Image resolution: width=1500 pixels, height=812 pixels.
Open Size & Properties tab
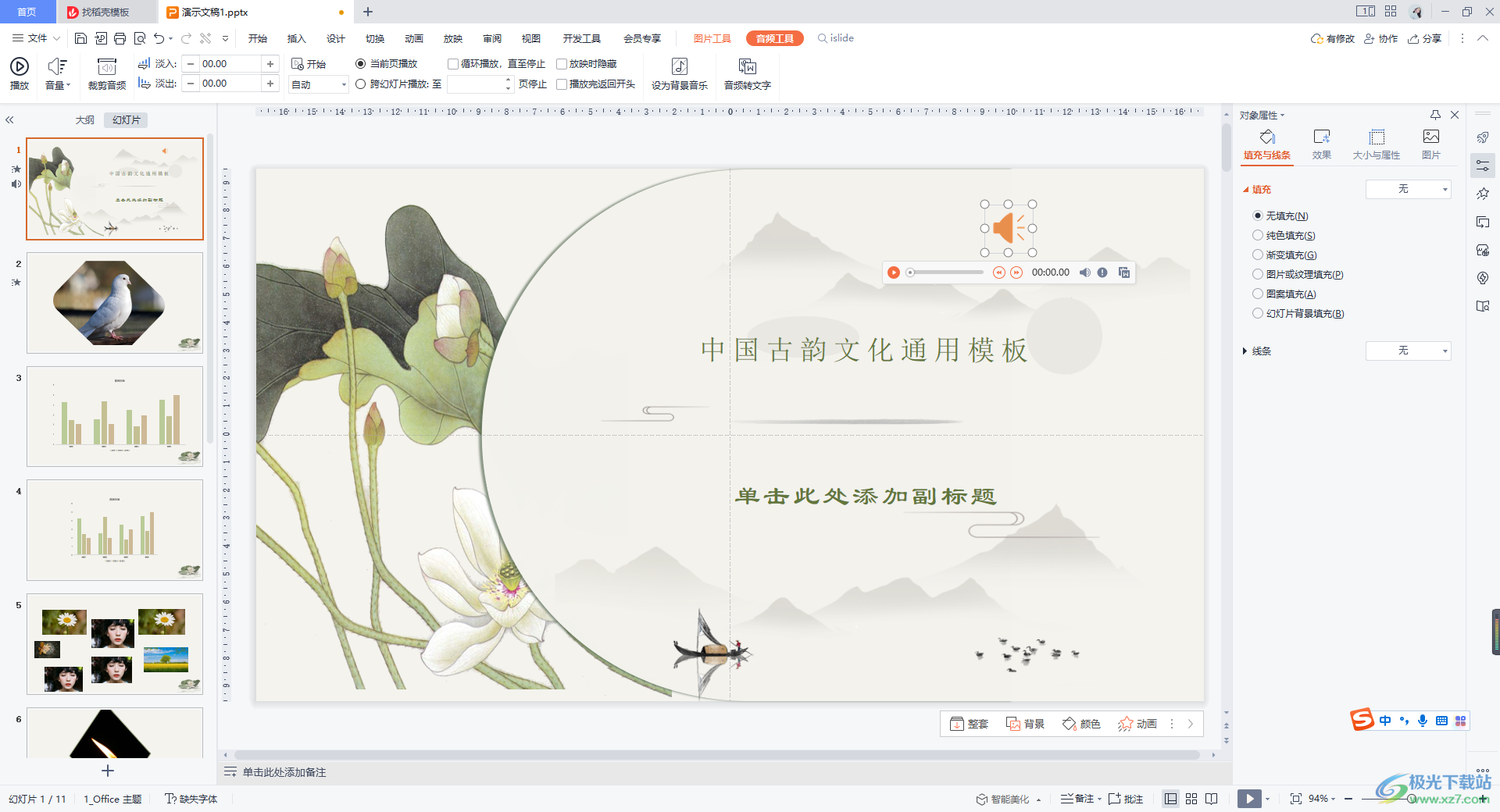tap(1377, 145)
